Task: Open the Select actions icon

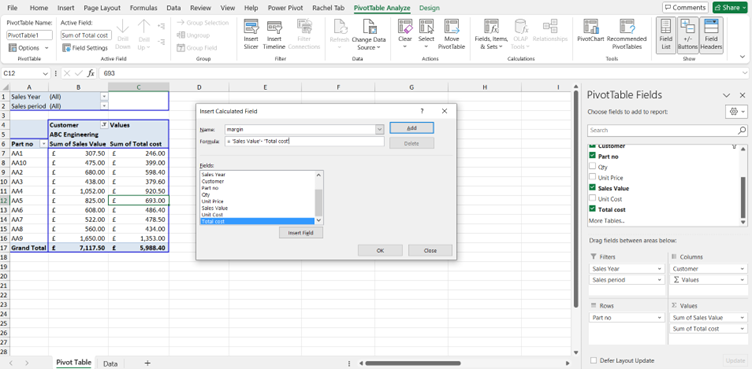Action: click(426, 35)
